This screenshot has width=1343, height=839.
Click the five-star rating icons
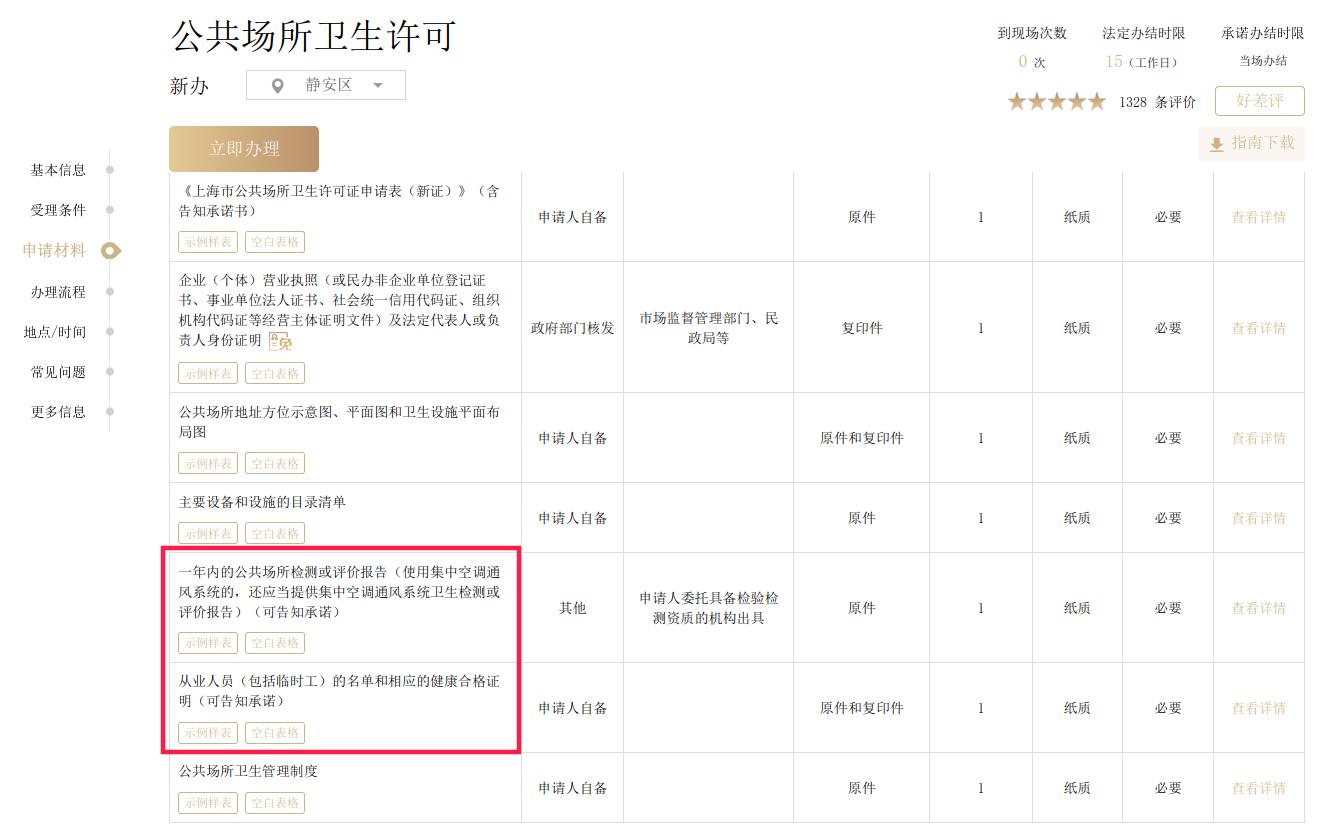click(x=1056, y=102)
